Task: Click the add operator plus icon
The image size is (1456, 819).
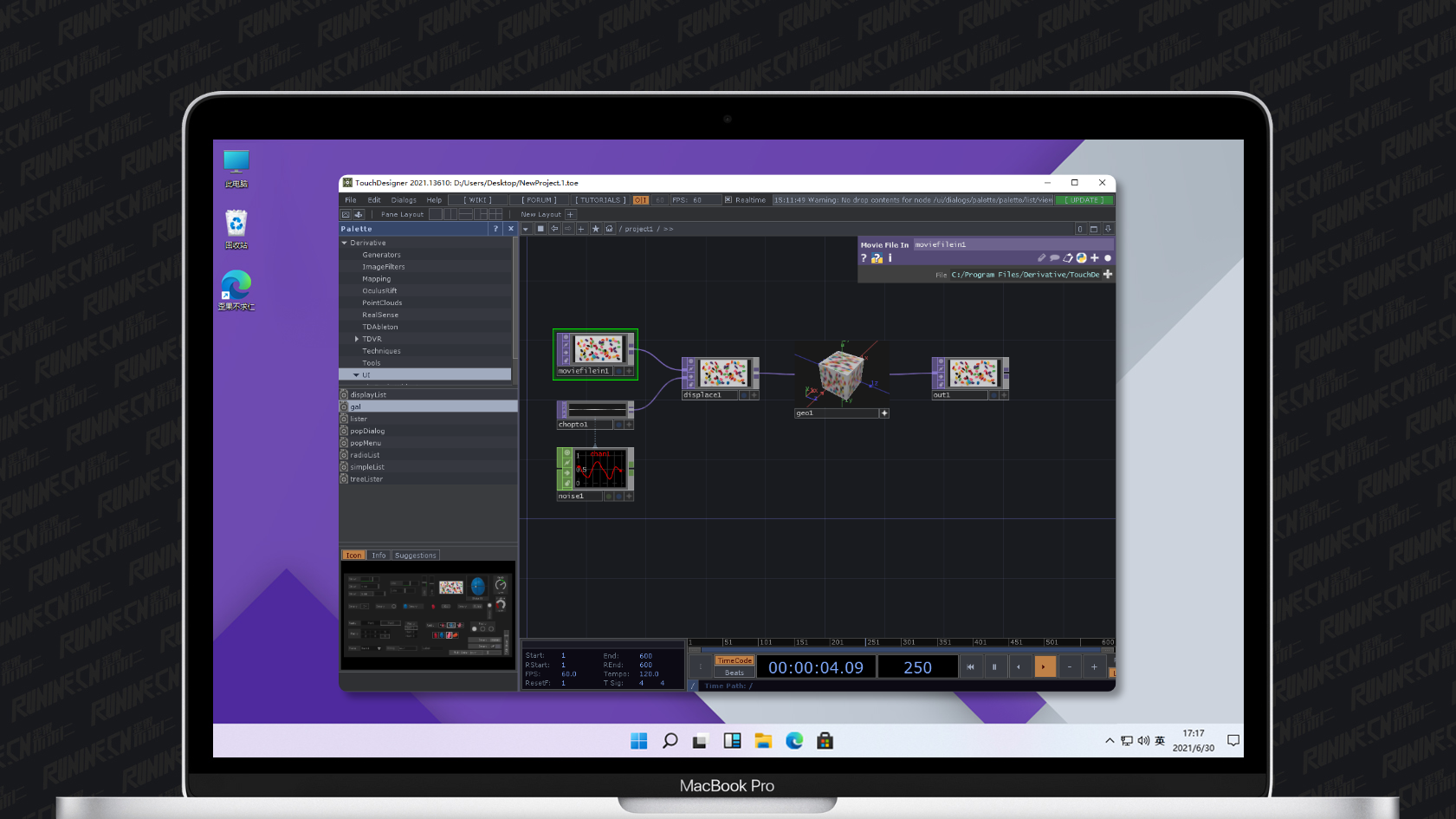Action: (581, 229)
